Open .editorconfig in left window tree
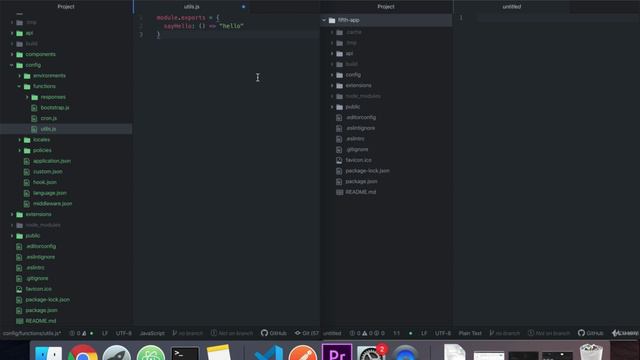Viewport: 640px width, 360px height. tap(41, 247)
